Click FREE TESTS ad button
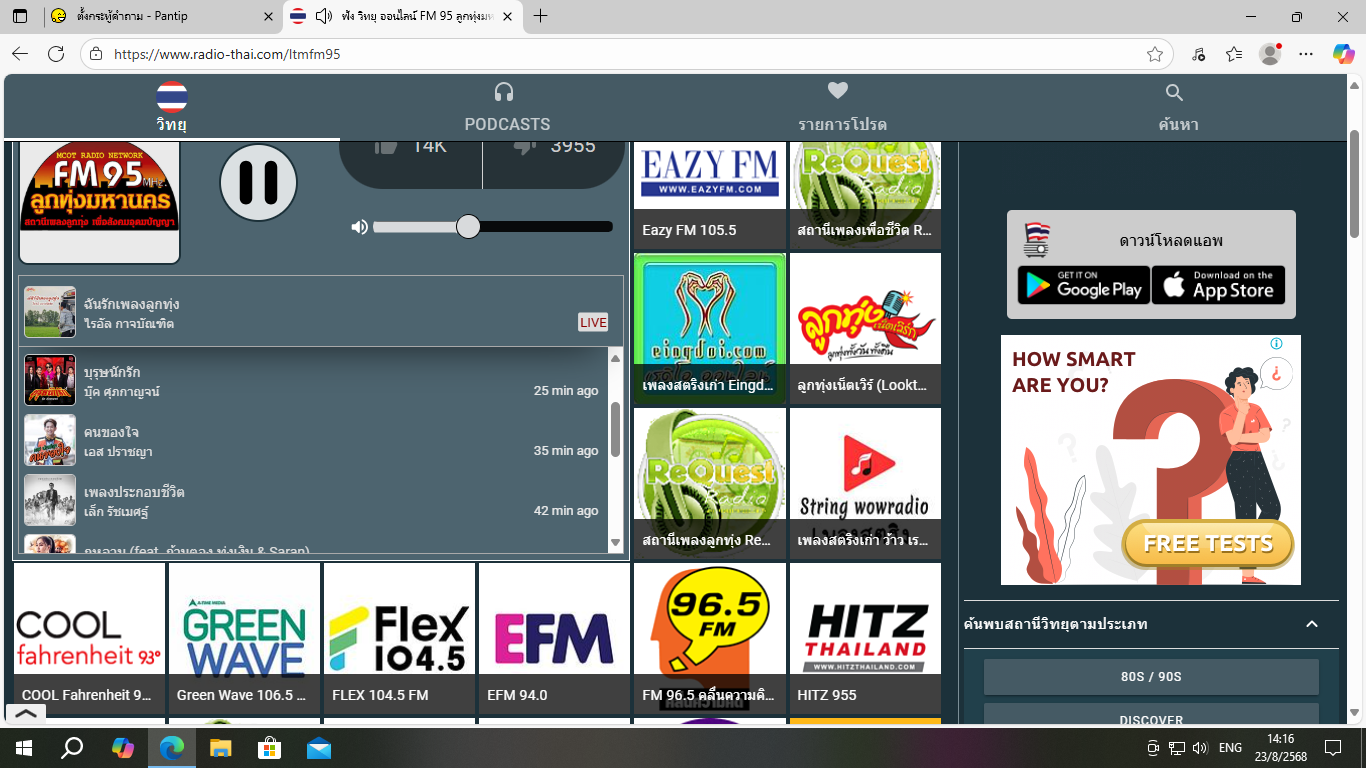The width and height of the screenshot is (1366, 768). point(1208,544)
